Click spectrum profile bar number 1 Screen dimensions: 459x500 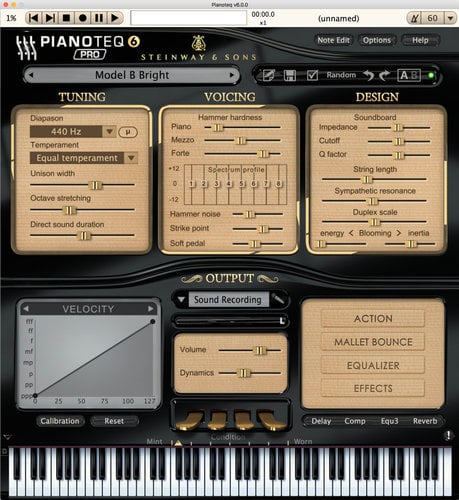pyautogui.click(x=191, y=184)
